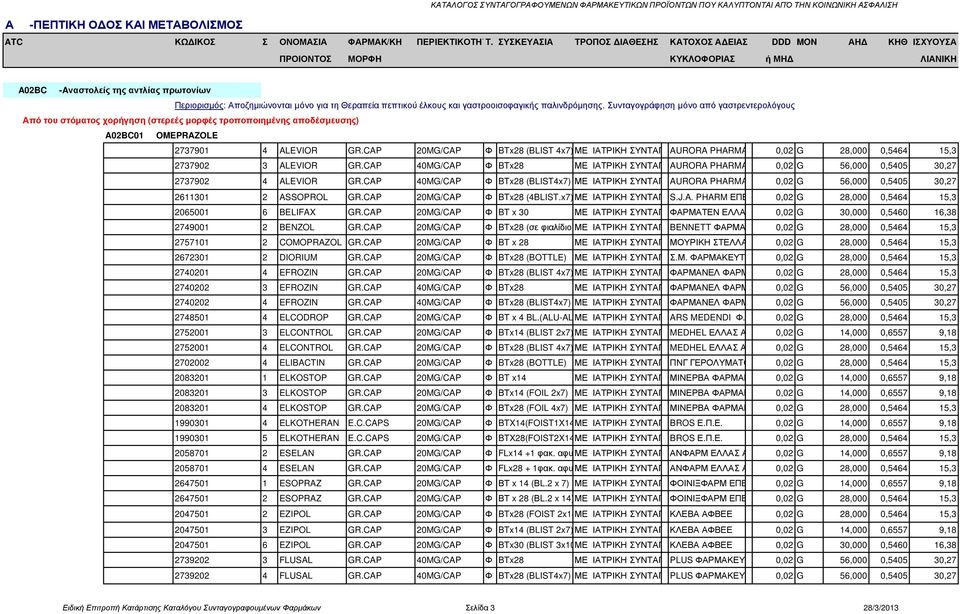Click the product name 'ELIBACTIN'

pos(302,363)
